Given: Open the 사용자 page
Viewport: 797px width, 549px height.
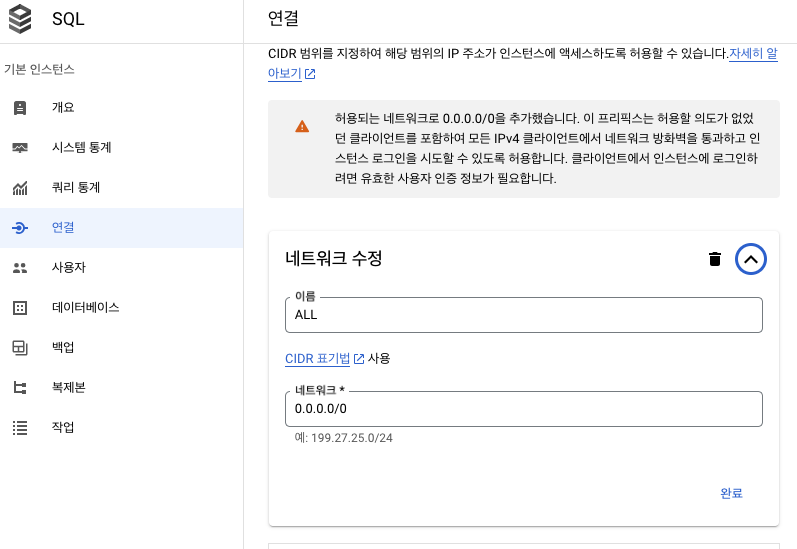Looking at the screenshot, I should click(x=121, y=268).
